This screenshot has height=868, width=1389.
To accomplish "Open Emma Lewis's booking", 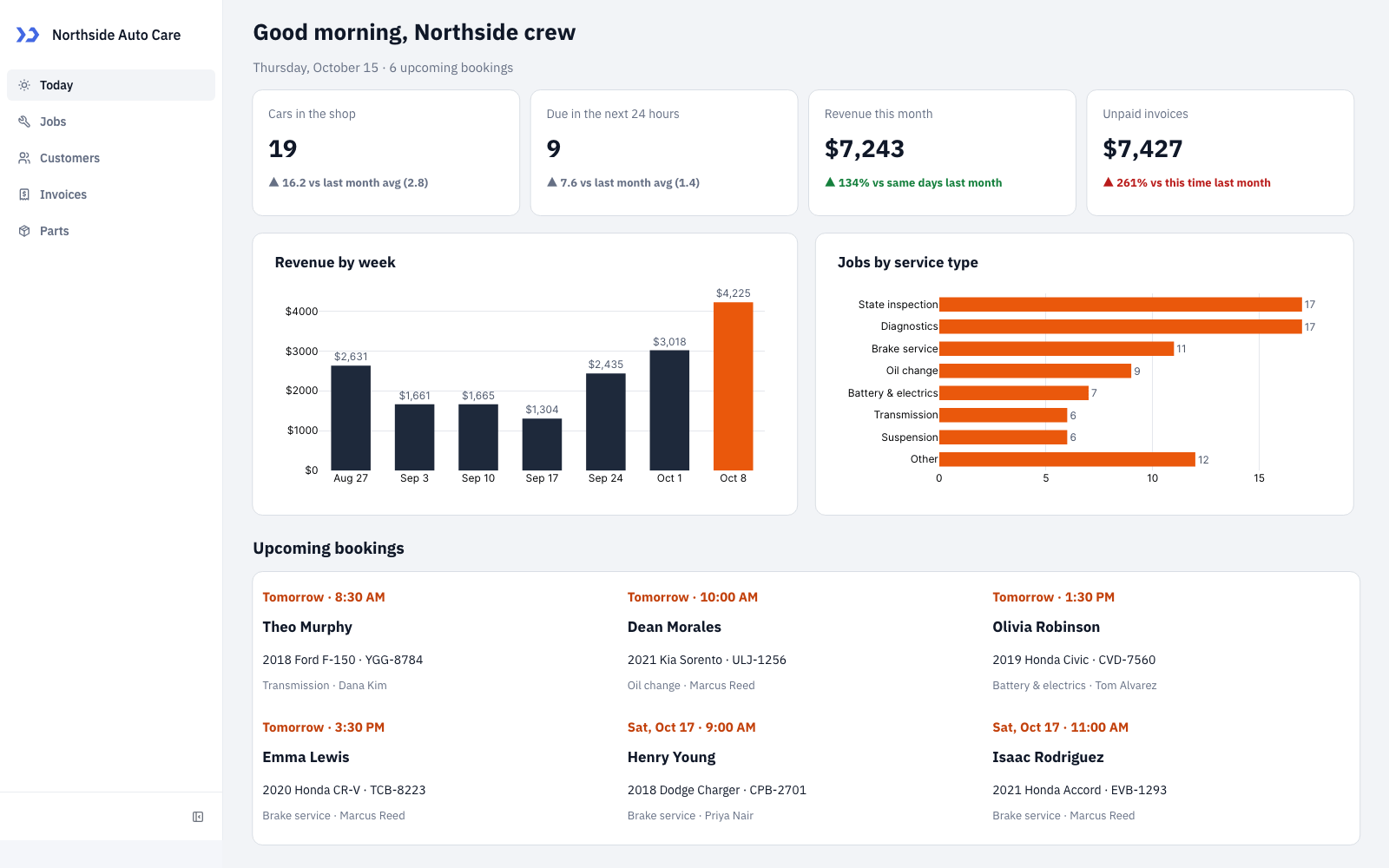I will click(x=440, y=773).
